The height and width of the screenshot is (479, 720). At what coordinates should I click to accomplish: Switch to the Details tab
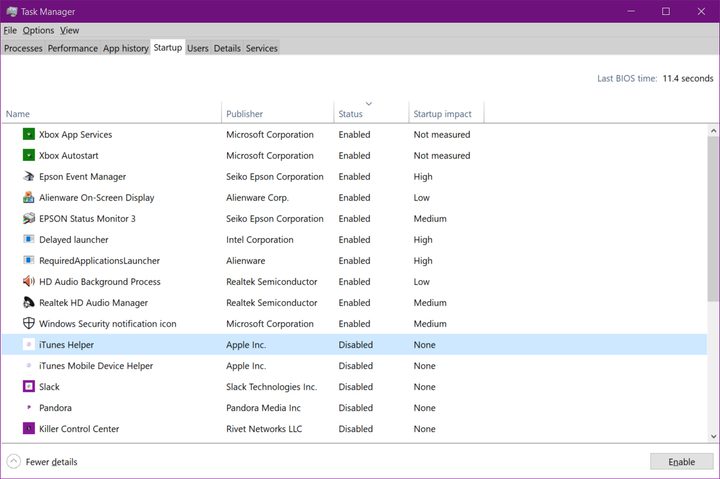tap(227, 48)
